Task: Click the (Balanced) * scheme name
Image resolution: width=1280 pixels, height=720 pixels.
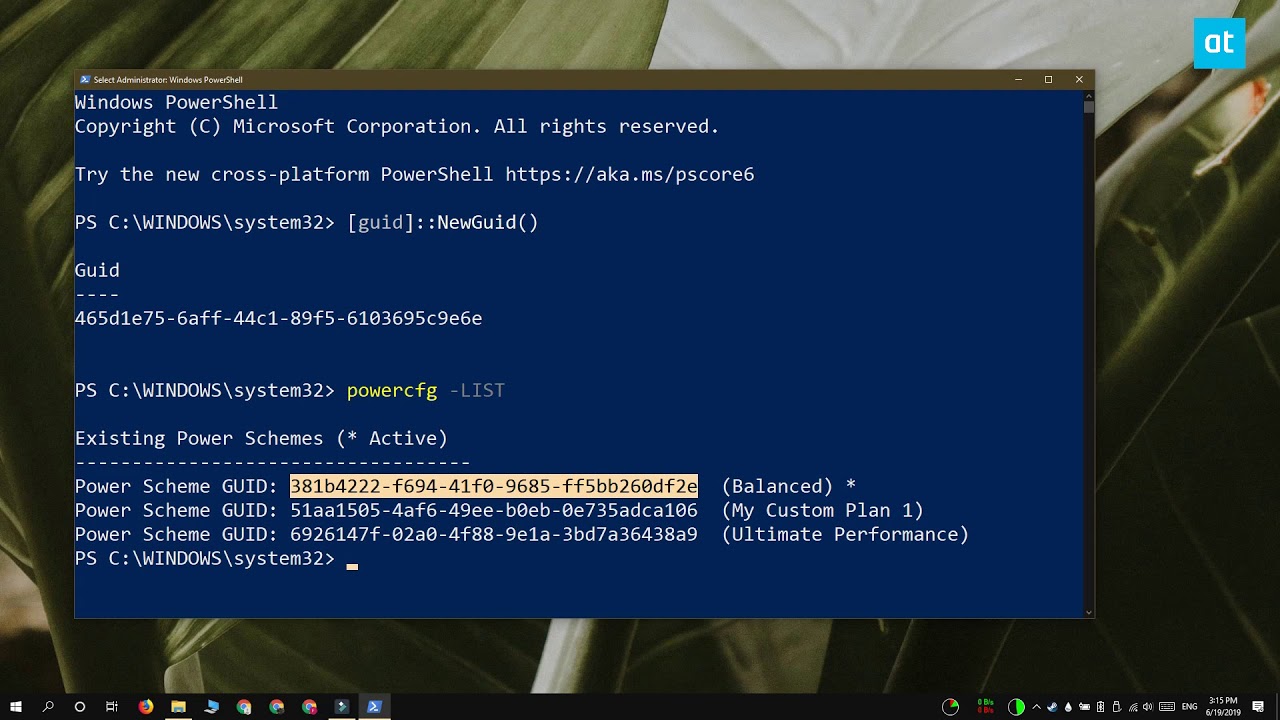Action: click(789, 486)
